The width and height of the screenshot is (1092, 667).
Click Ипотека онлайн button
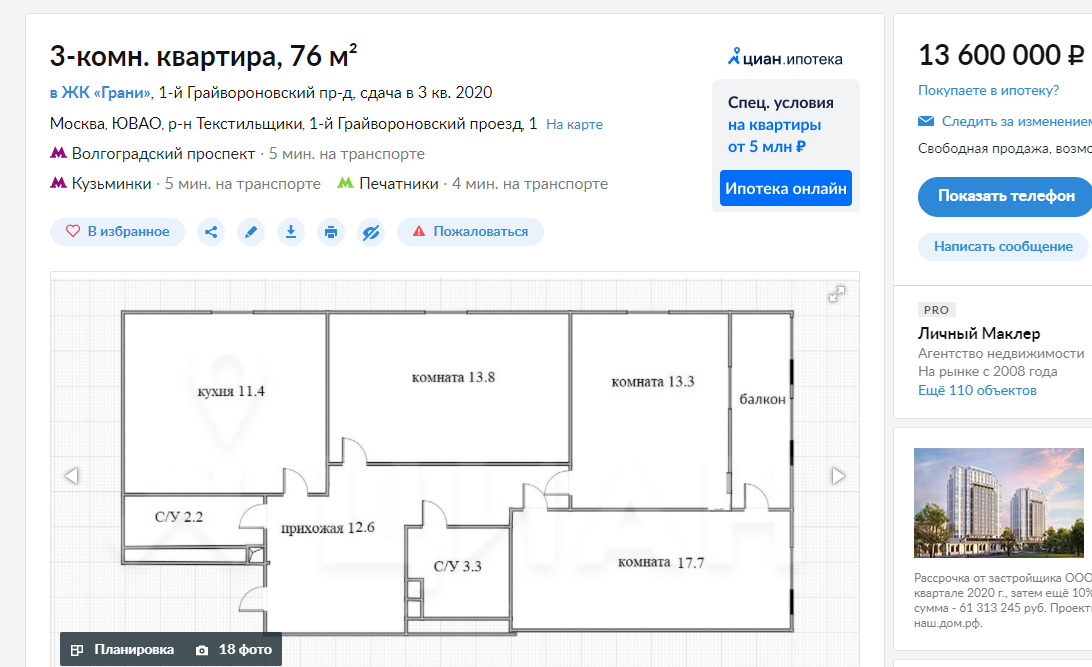[786, 188]
